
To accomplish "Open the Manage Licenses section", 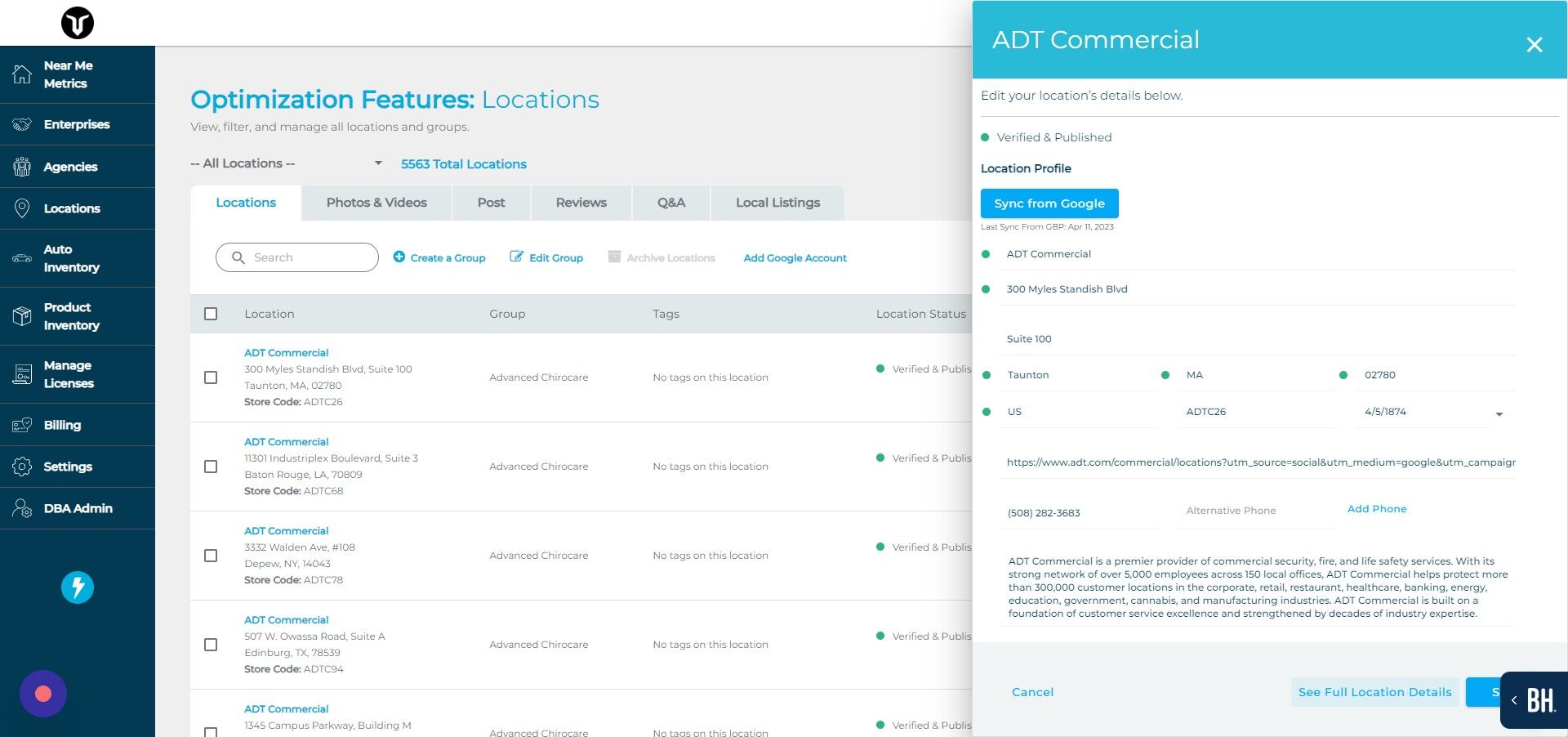I will [x=69, y=374].
